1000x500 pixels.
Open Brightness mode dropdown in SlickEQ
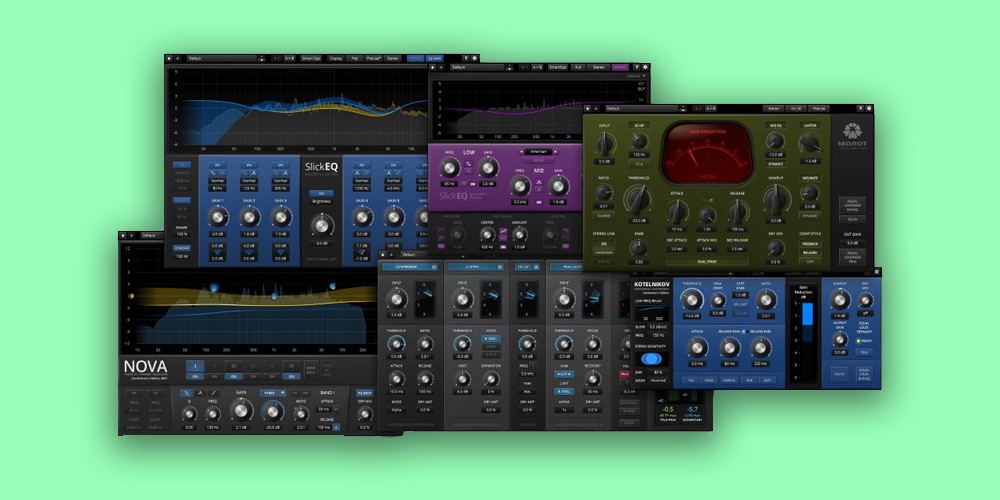321,202
